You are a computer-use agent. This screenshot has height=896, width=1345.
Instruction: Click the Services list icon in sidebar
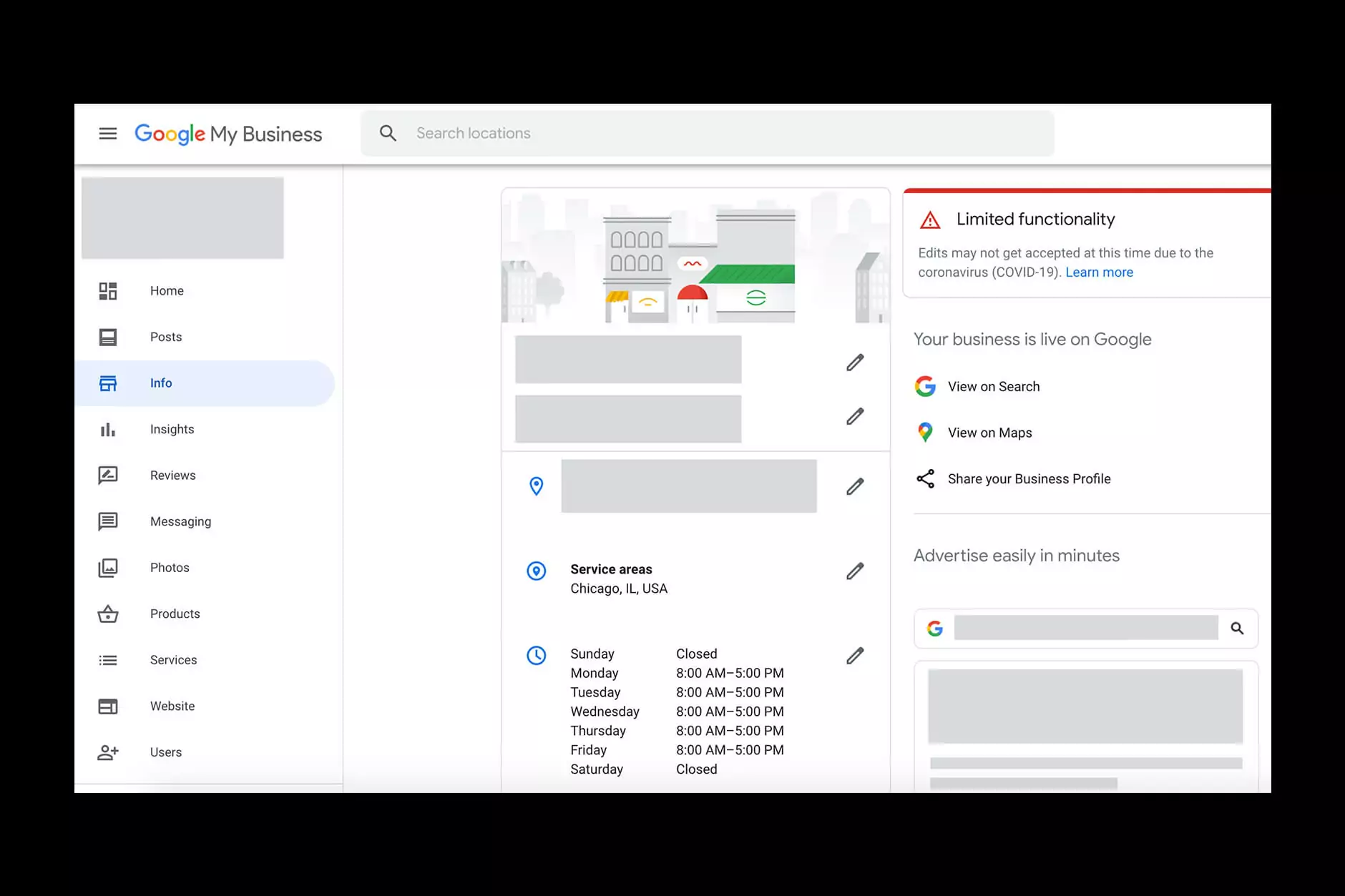pos(108,660)
